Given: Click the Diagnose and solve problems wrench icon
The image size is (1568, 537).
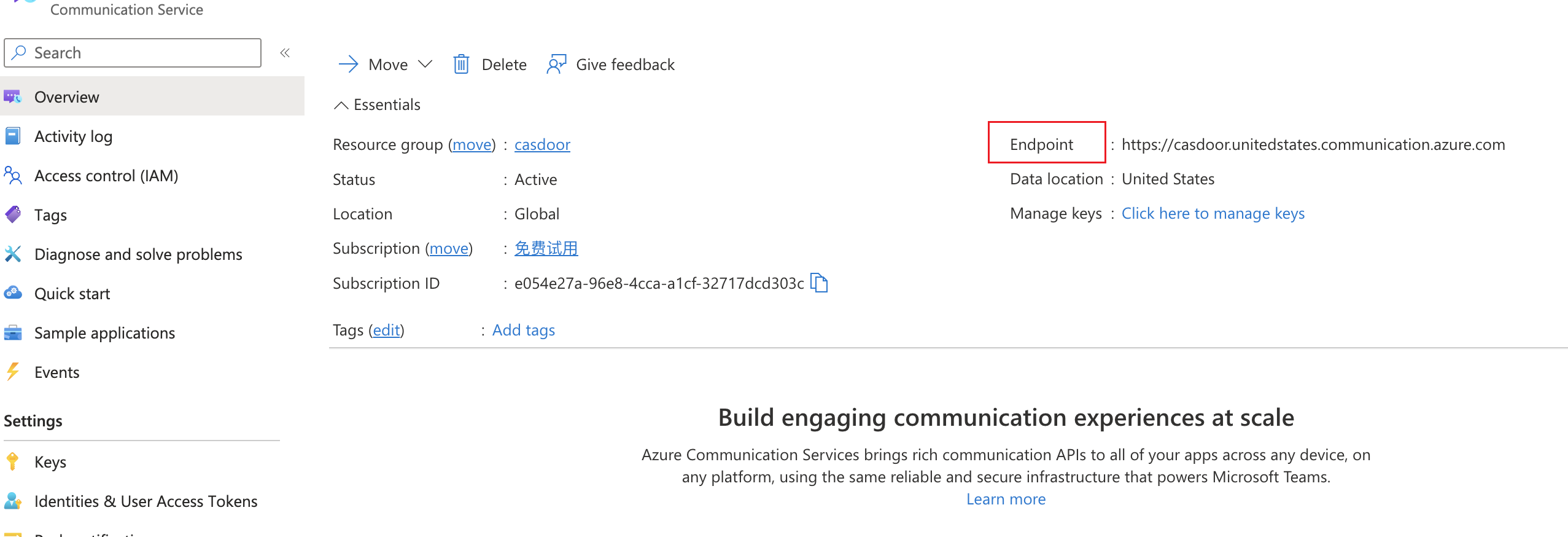Looking at the screenshot, I should pos(12,254).
